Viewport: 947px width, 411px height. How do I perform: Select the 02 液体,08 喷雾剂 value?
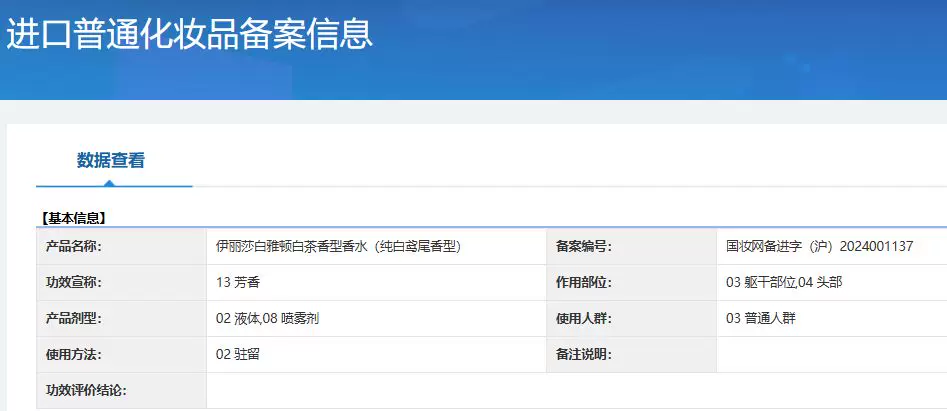coord(267,318)
